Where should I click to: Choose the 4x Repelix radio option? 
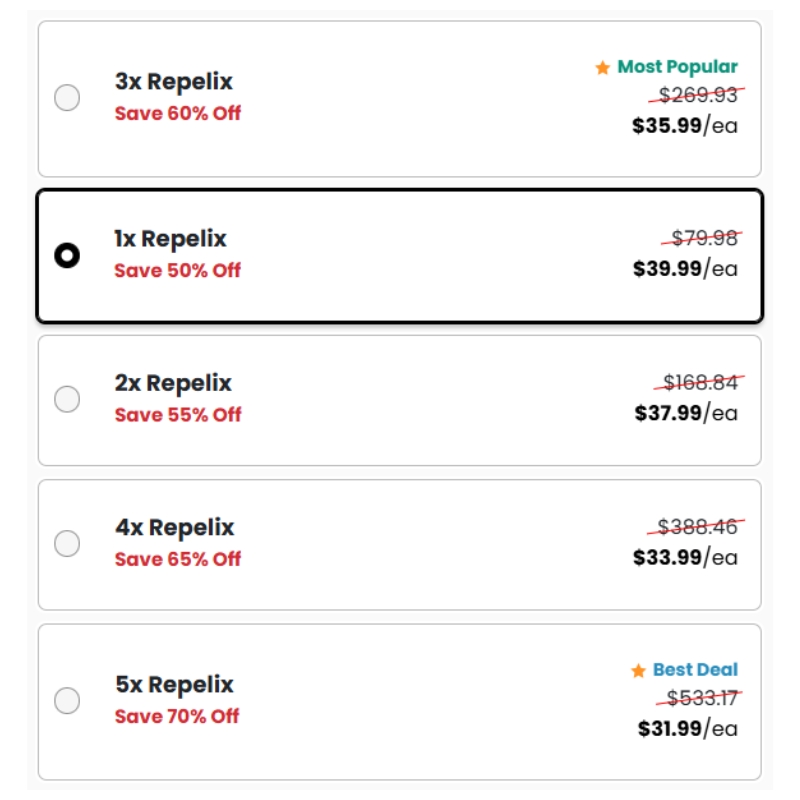67,544
